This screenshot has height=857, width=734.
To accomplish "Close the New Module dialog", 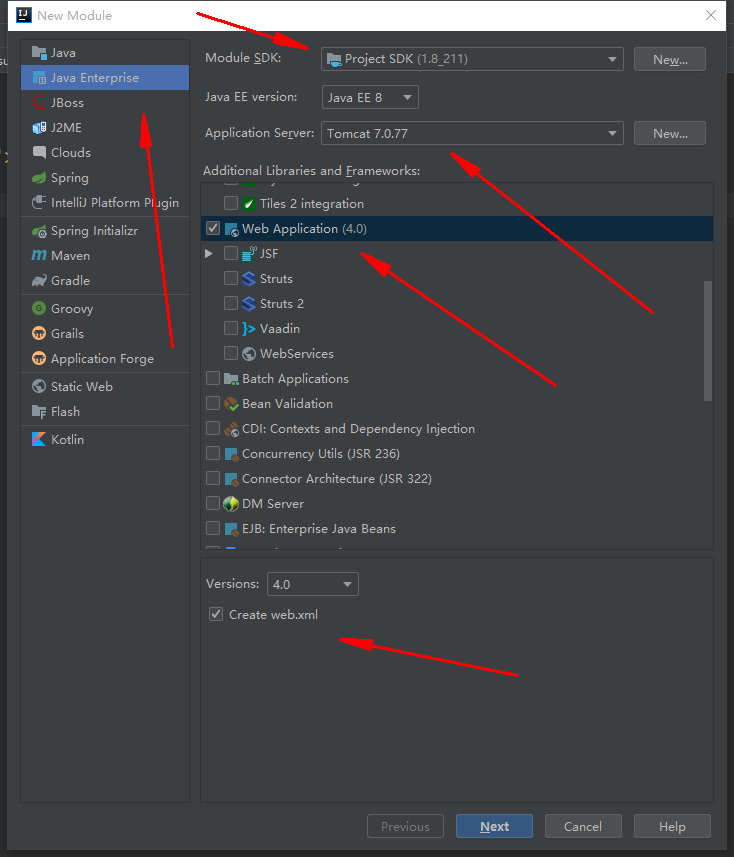I will point(710,15).
